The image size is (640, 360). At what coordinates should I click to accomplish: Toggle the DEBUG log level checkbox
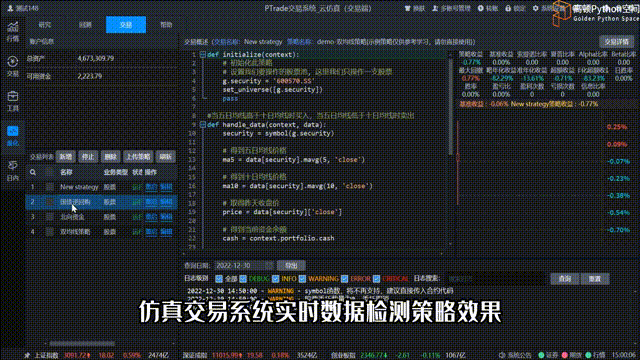(243, 279)
